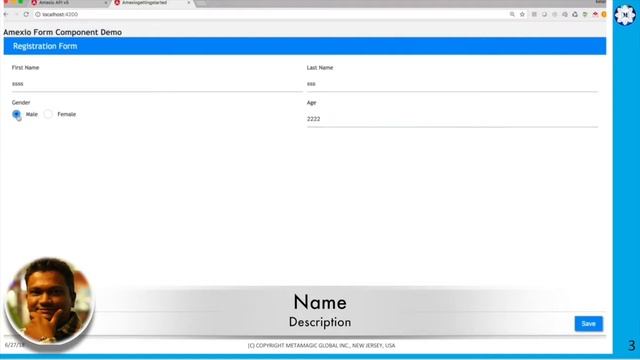Click the Male option label
This screenshot has height=360, width=640.
click(31, 114)
